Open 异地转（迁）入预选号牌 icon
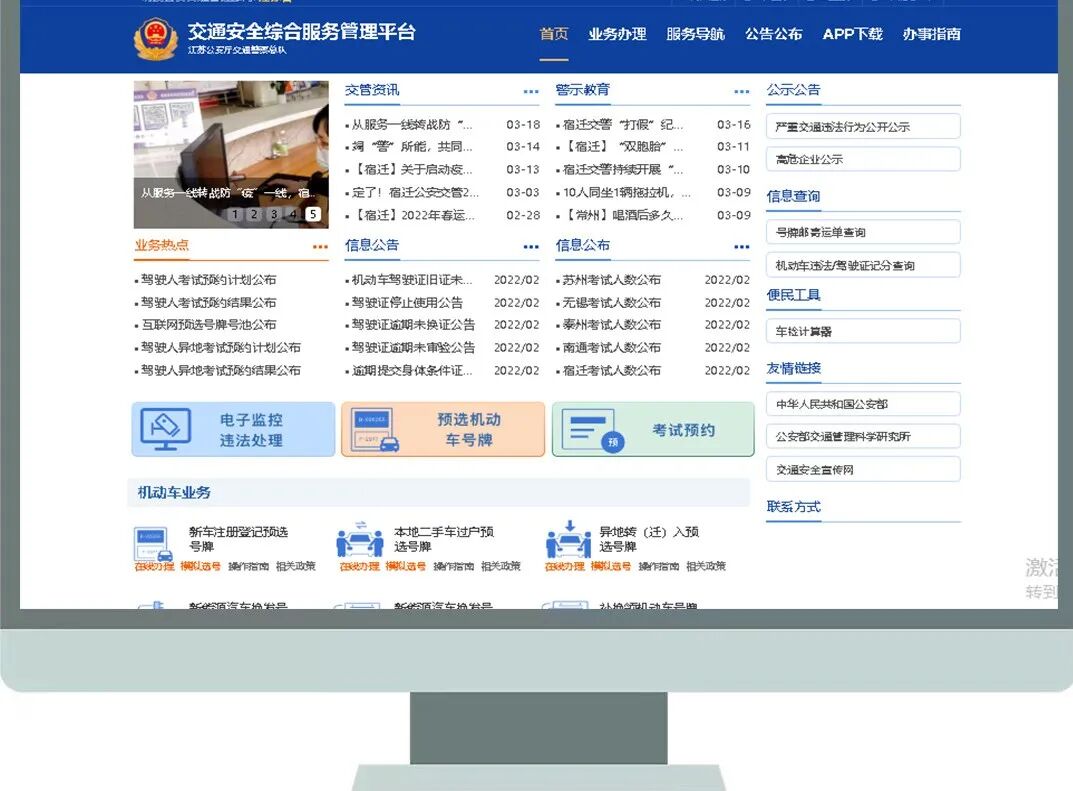This screenshot has height=791, width=1073. point(569,539)
